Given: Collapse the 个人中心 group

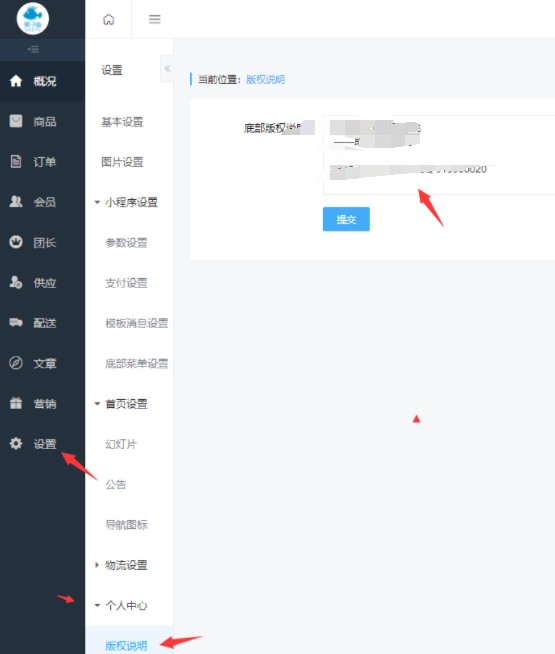Looking at the screenshot, I should [x=97, y=605].
